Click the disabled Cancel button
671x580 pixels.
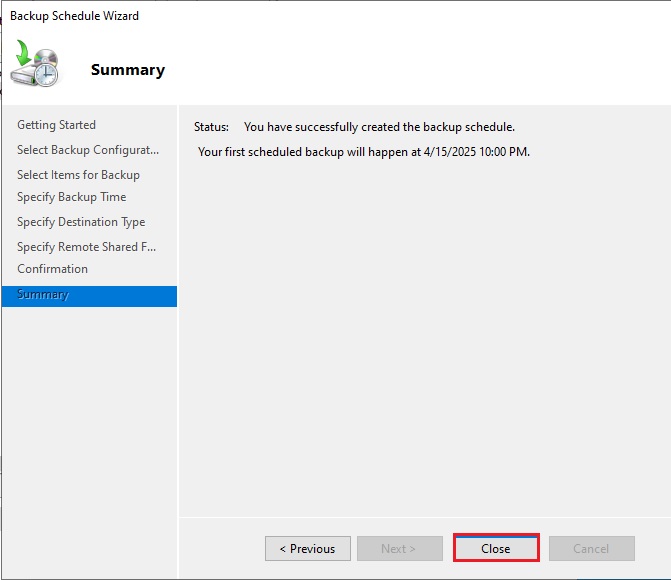tap(591, 548)
